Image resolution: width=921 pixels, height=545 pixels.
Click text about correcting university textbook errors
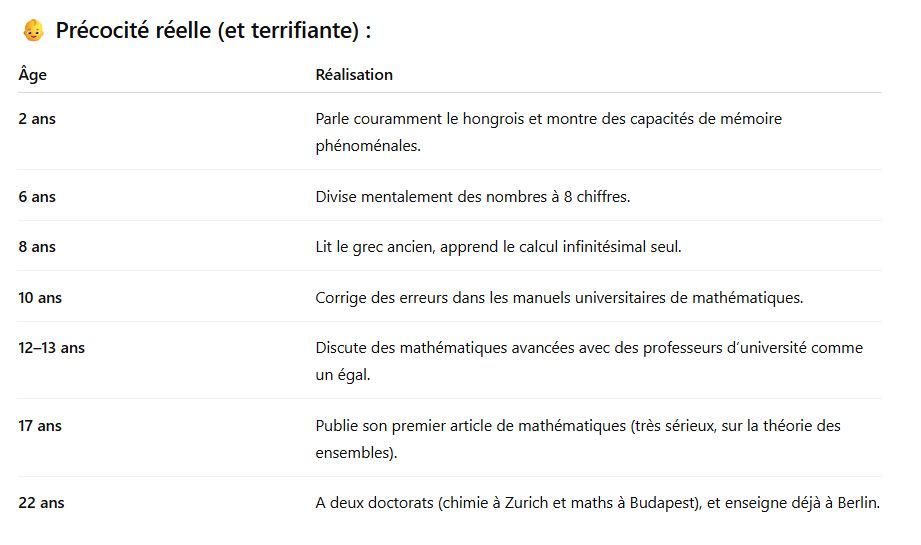tap(559, 298)
